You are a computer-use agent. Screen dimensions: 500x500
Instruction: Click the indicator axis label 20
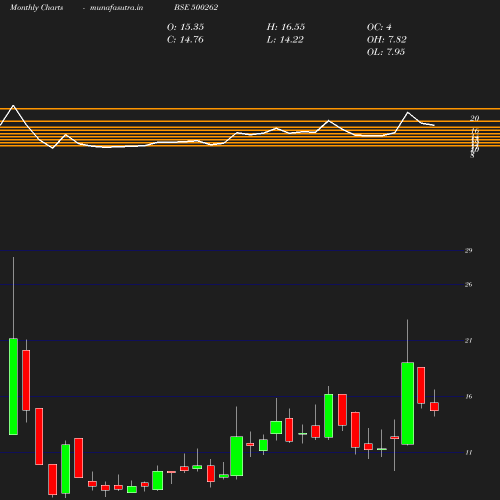[474, 118]
